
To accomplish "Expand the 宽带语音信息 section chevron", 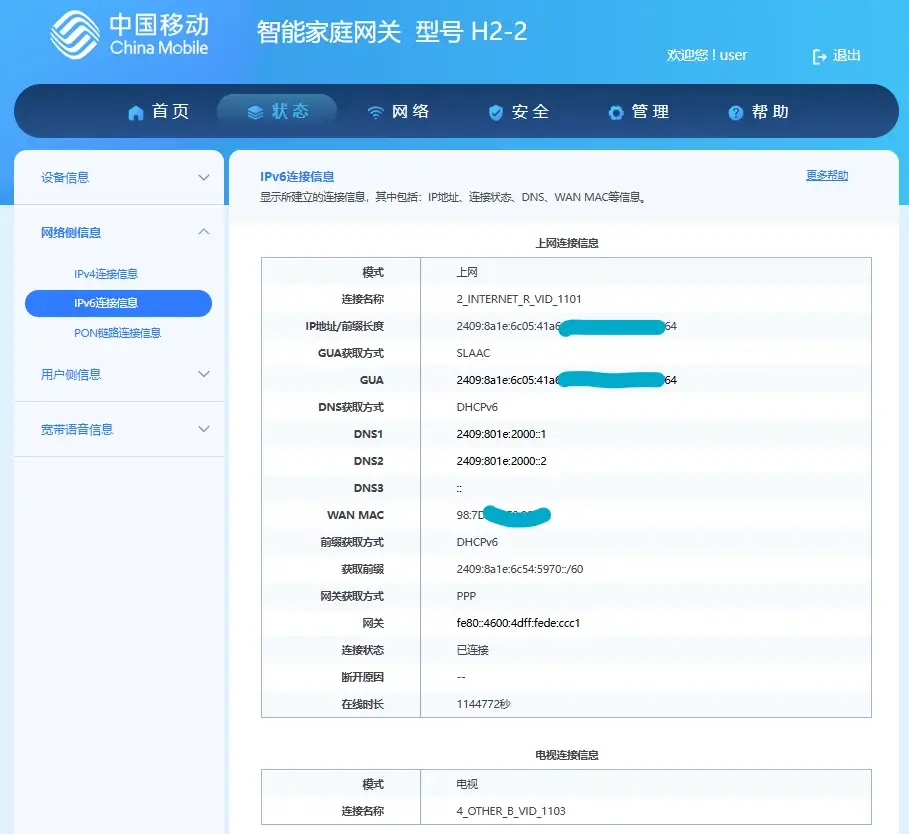I will pyautogui.click(x=204, y=429).
